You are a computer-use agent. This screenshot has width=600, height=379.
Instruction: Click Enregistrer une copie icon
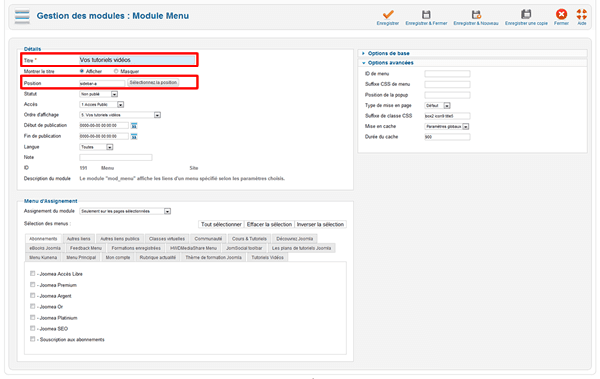(x=526, y=15)
